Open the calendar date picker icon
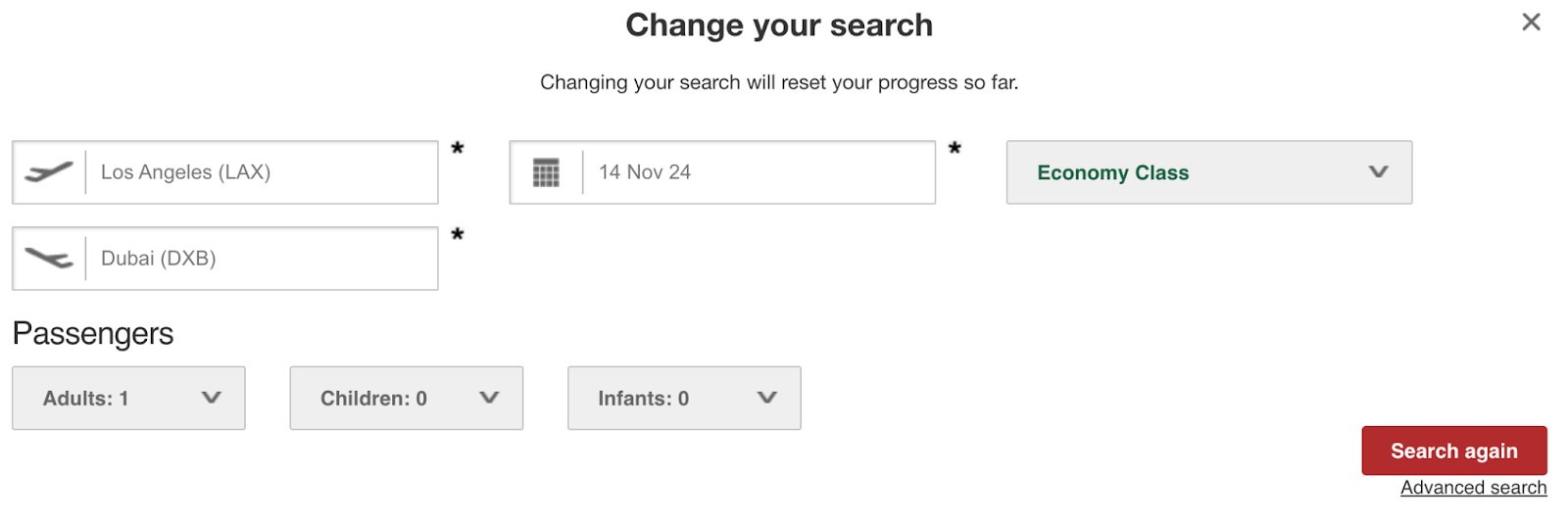 (x=546, y=172)
